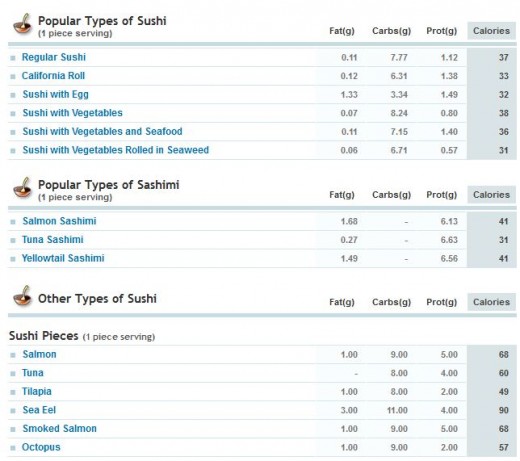Click the Calories header in Popular Types of Sushi
The height and width of the screenshot is (461, 520).
point(491,31)
